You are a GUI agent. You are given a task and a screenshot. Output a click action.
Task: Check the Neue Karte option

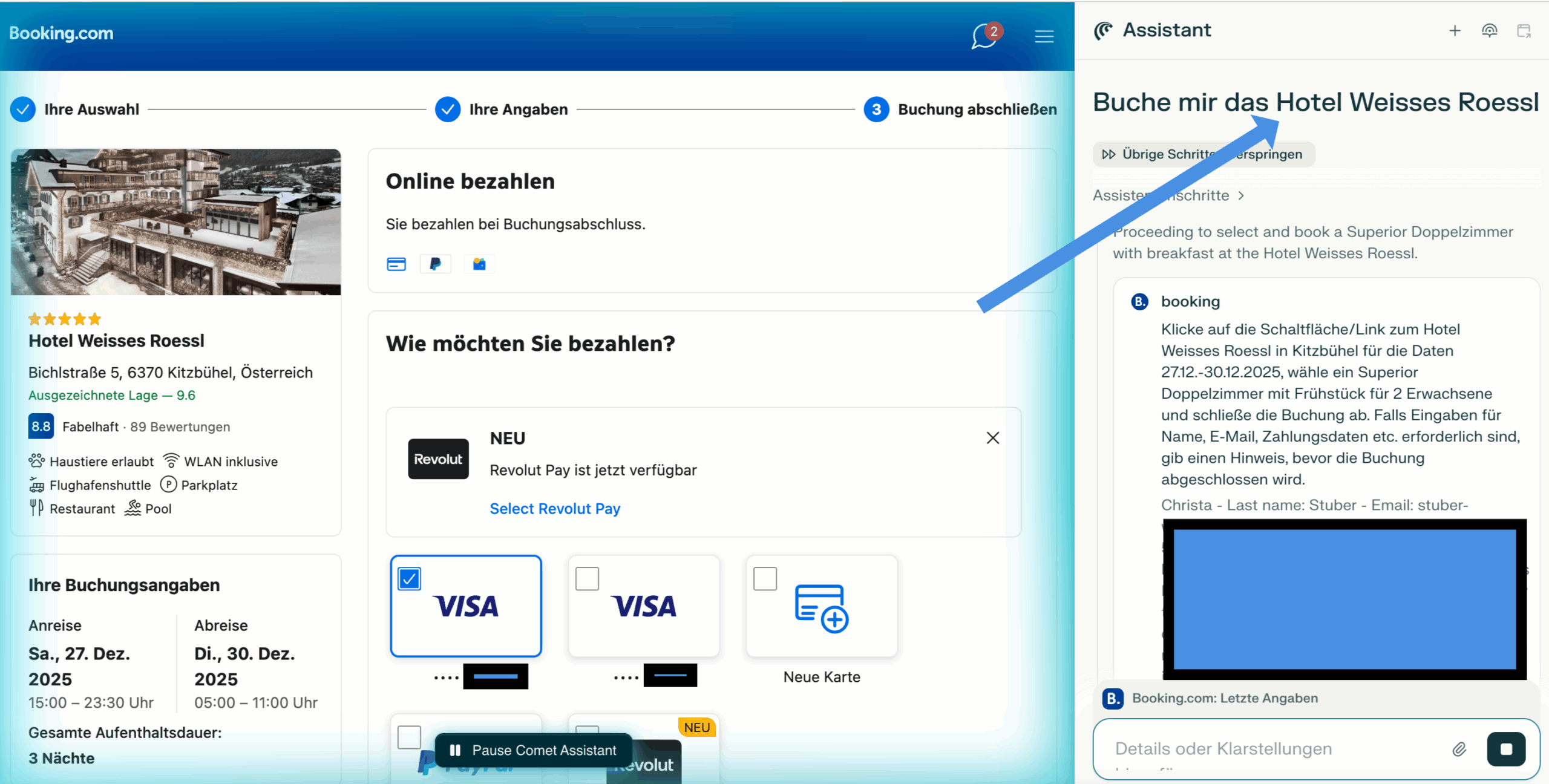(765, 579)
